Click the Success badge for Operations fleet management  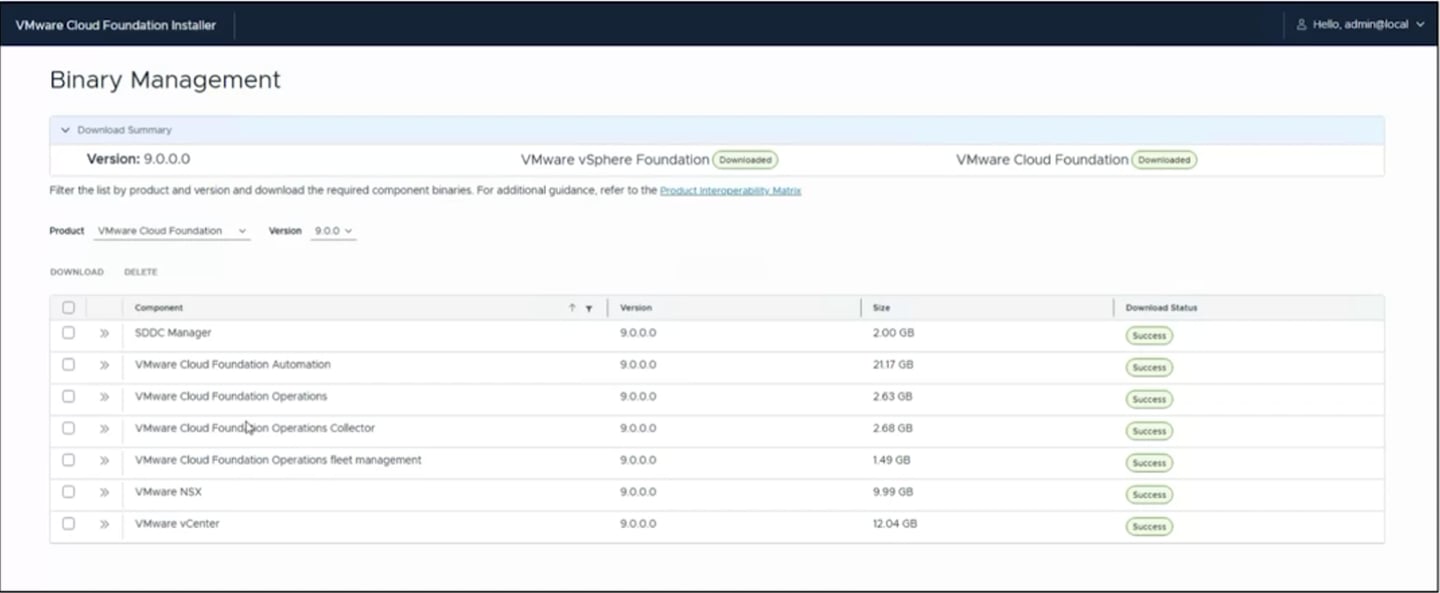(1149, 463)
